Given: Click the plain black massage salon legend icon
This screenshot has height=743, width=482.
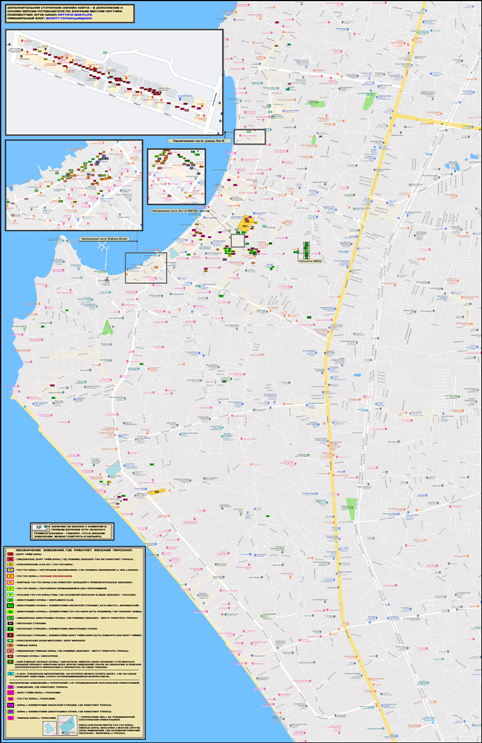Looking at the screenshot, I should click(10, 623).
